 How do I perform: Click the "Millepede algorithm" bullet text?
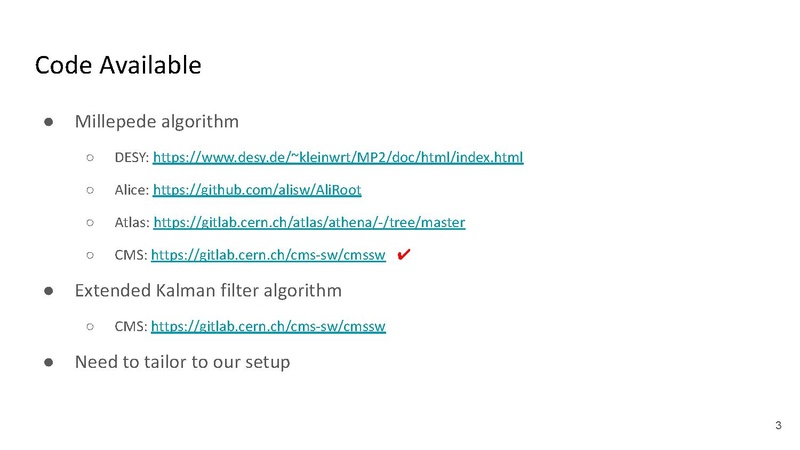(157, 122)
